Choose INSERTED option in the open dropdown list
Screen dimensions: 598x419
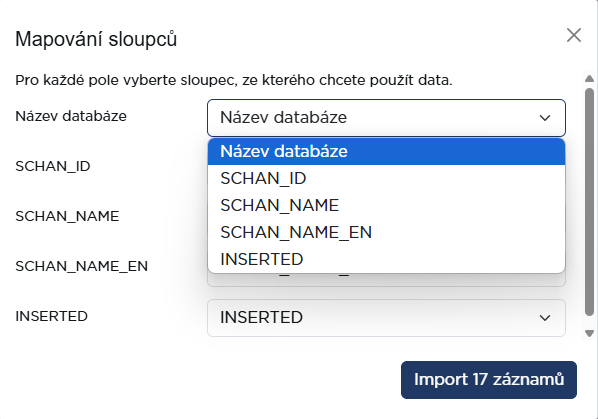[x=386, y=259]
